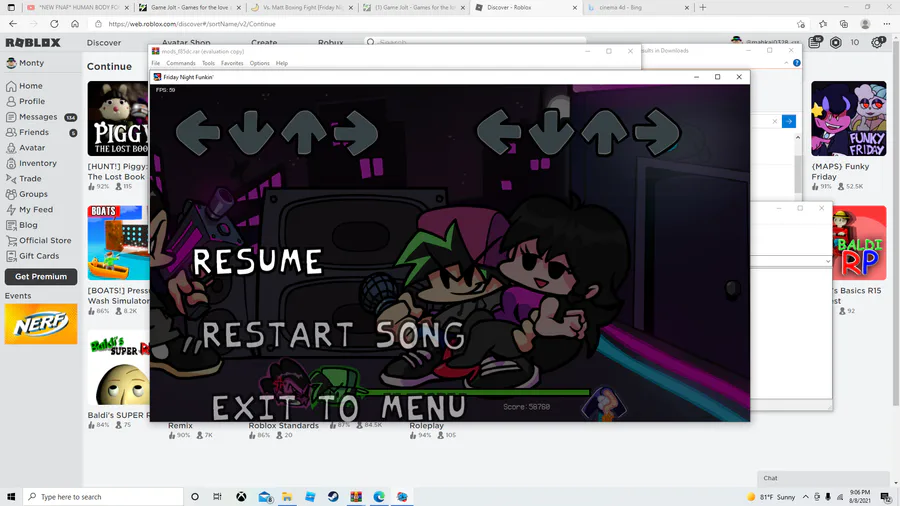900x506 pixels.
Task: Collapse the Explorer window ribbon
Action: click(786, 63)
